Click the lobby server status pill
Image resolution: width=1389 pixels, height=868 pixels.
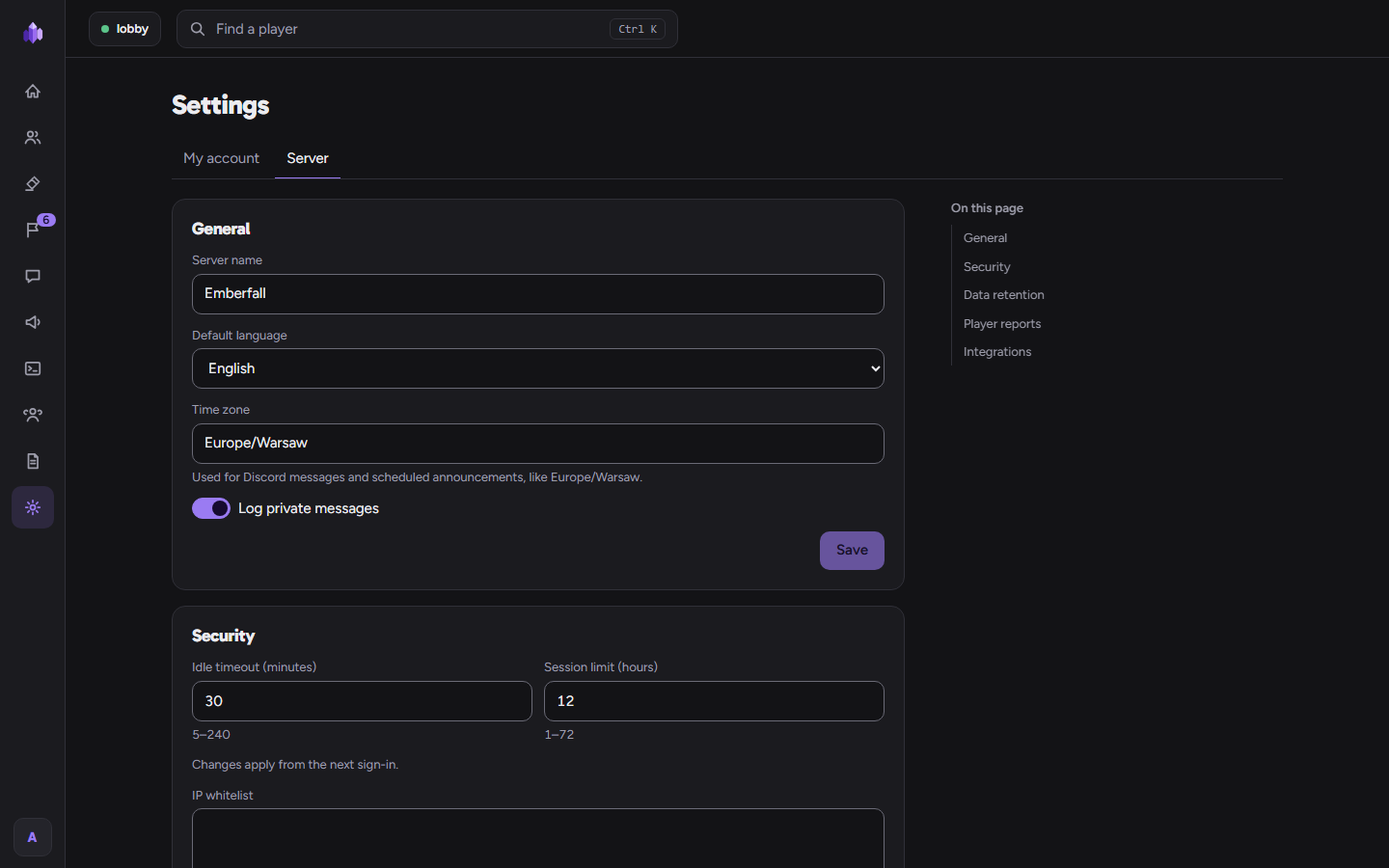pyautogui.click(x=124, y=29)
